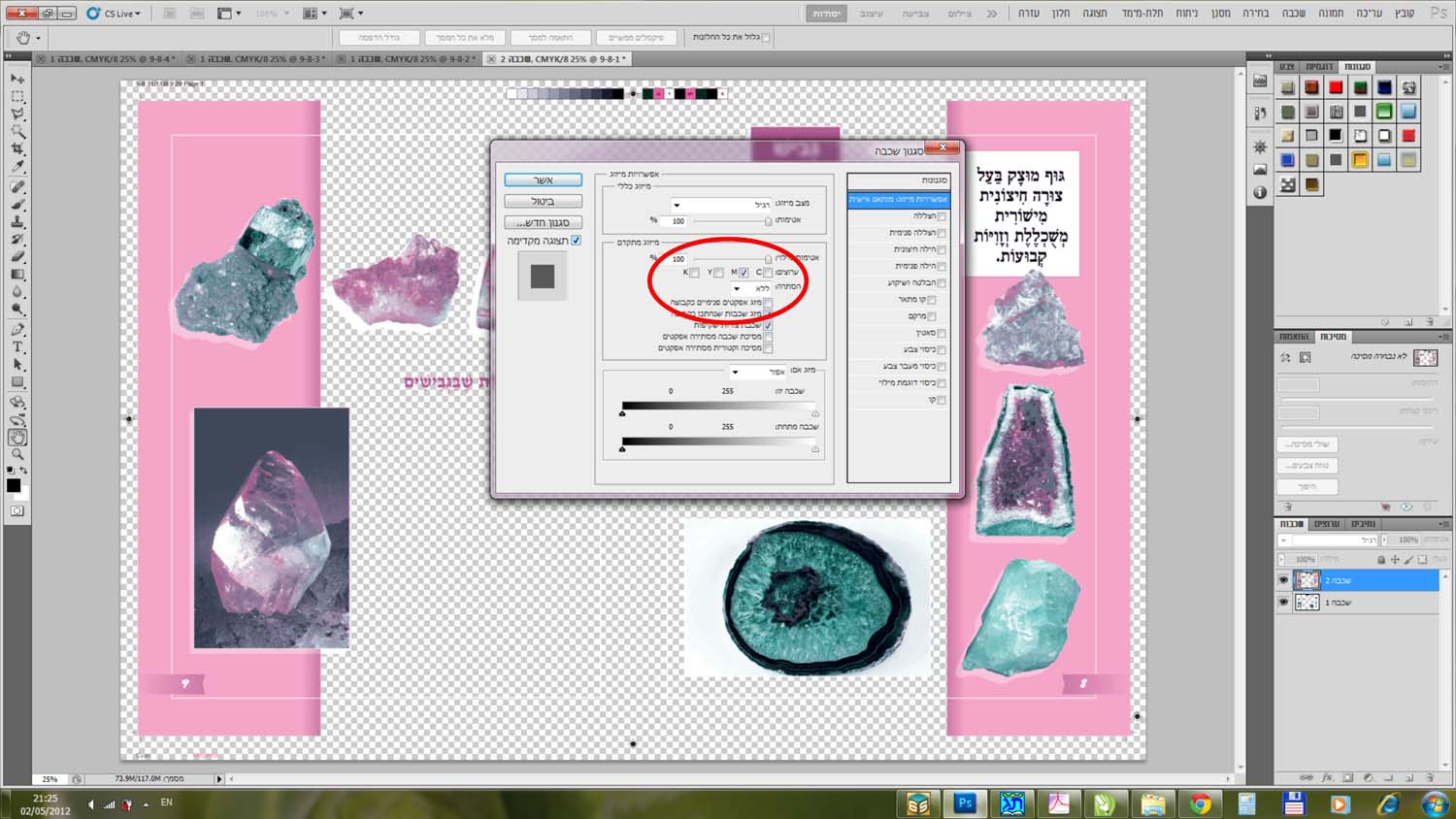Enable the K channel checkbox

click(x=694, y=273)
